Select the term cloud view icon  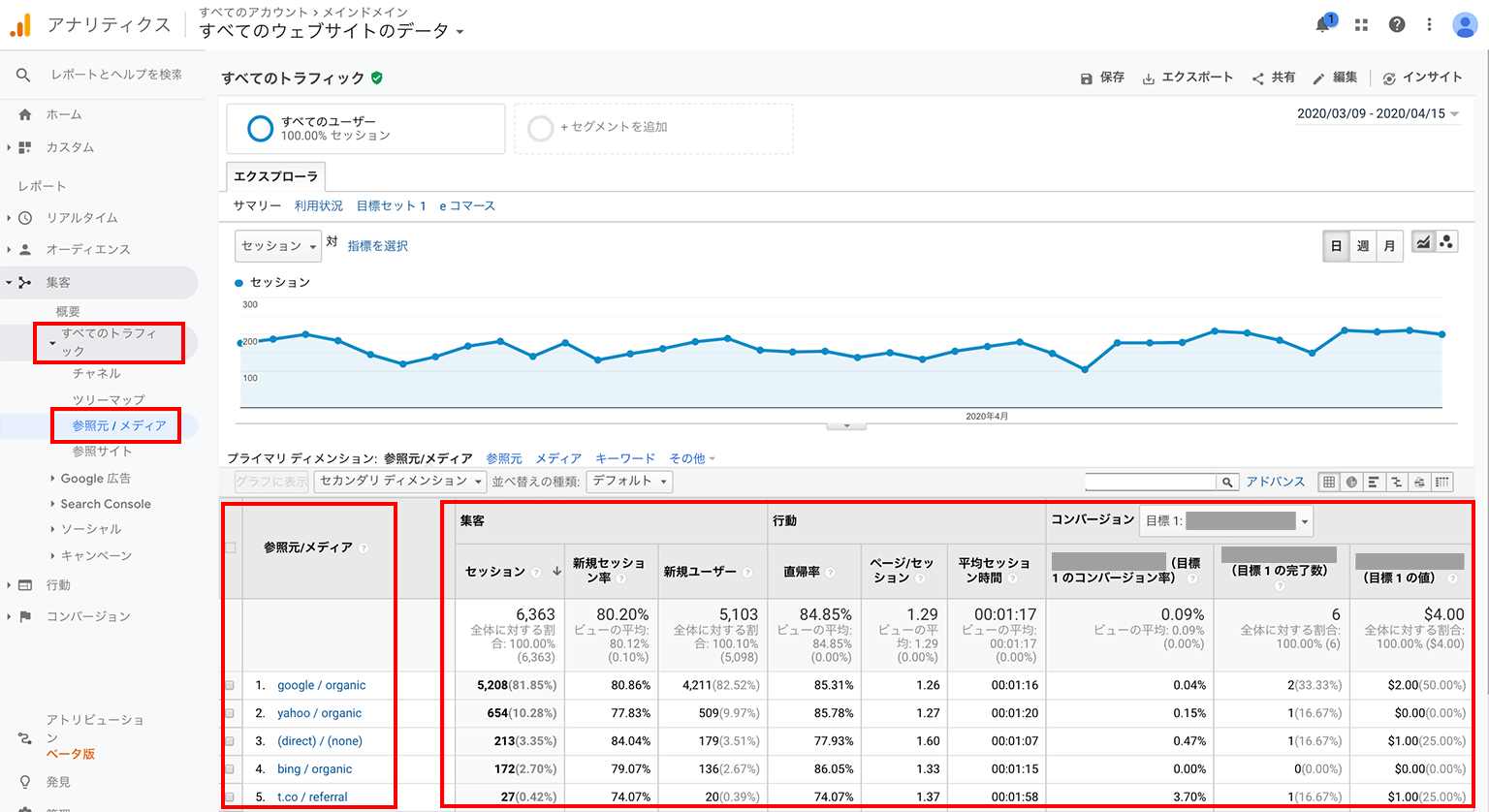tap(1419, 482)
